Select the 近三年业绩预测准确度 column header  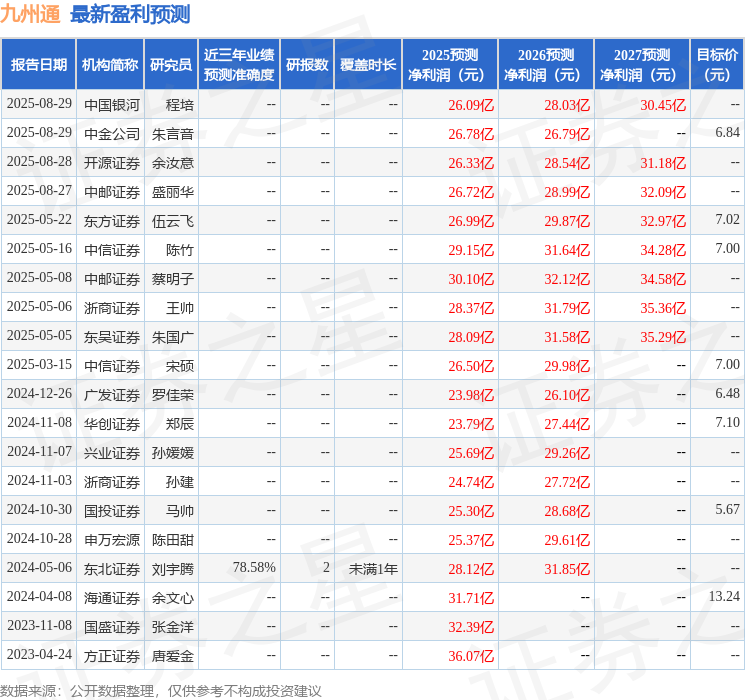238,65
